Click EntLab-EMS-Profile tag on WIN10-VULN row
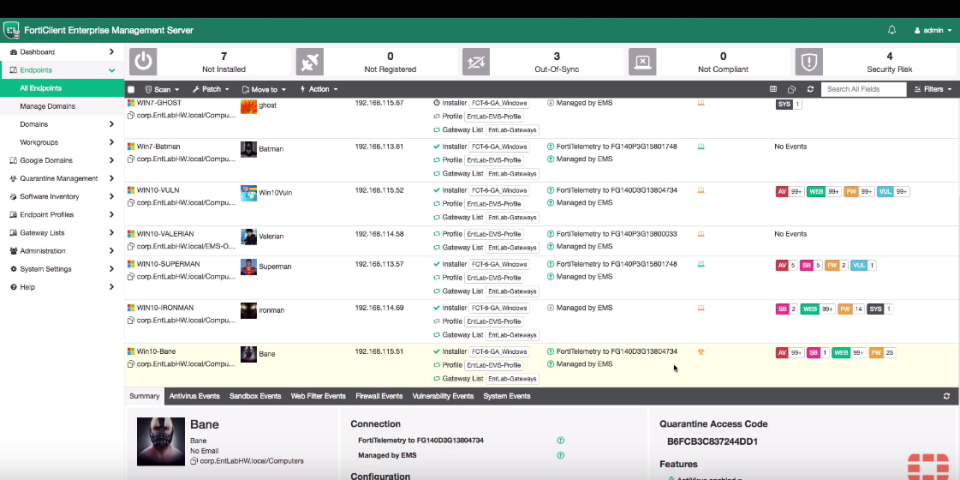 [x=493, y=204]
